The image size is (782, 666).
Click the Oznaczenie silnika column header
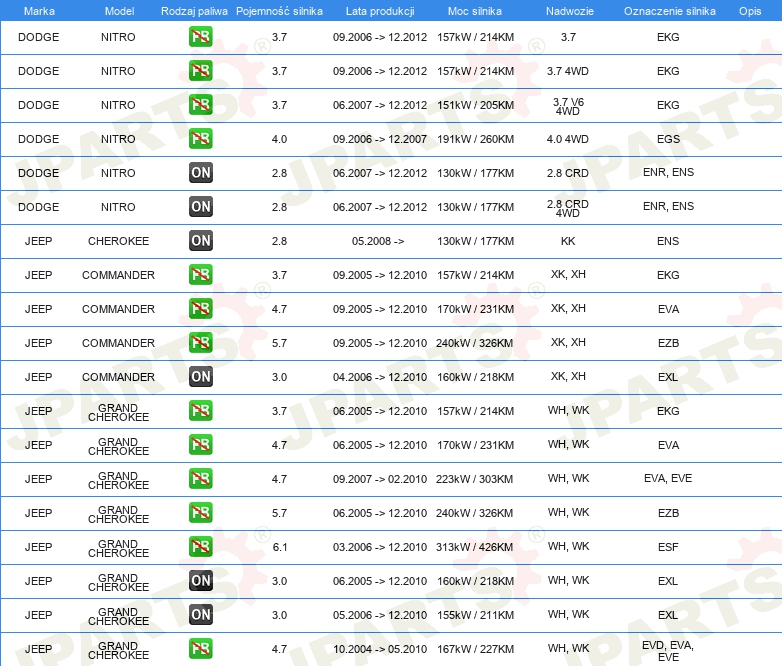(669, 11)
